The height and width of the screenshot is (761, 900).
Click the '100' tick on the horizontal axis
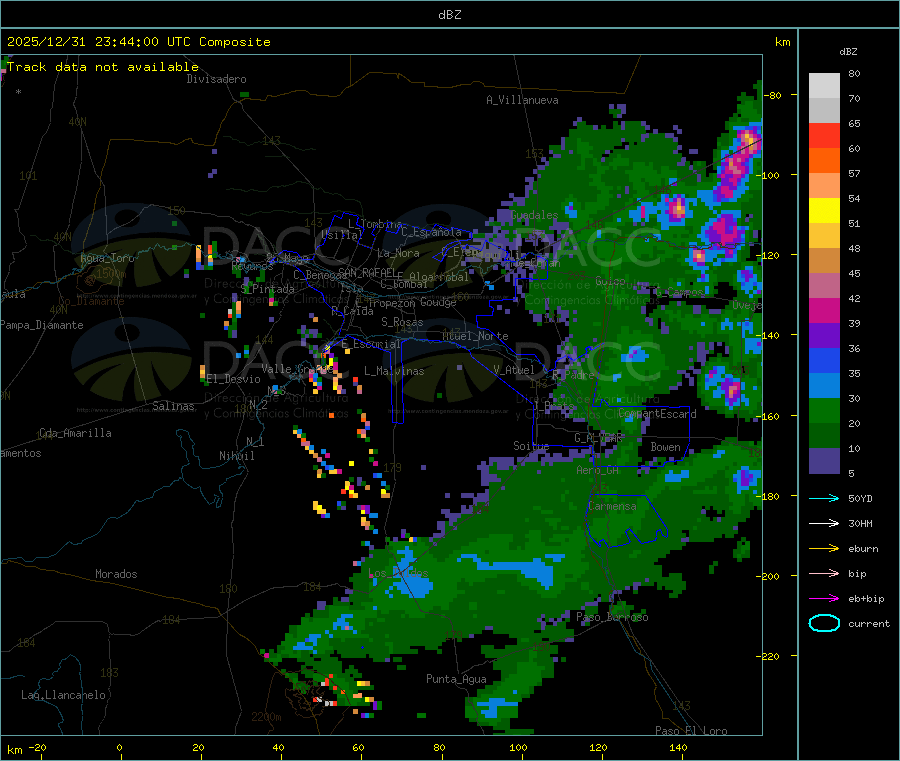point(518,747)
